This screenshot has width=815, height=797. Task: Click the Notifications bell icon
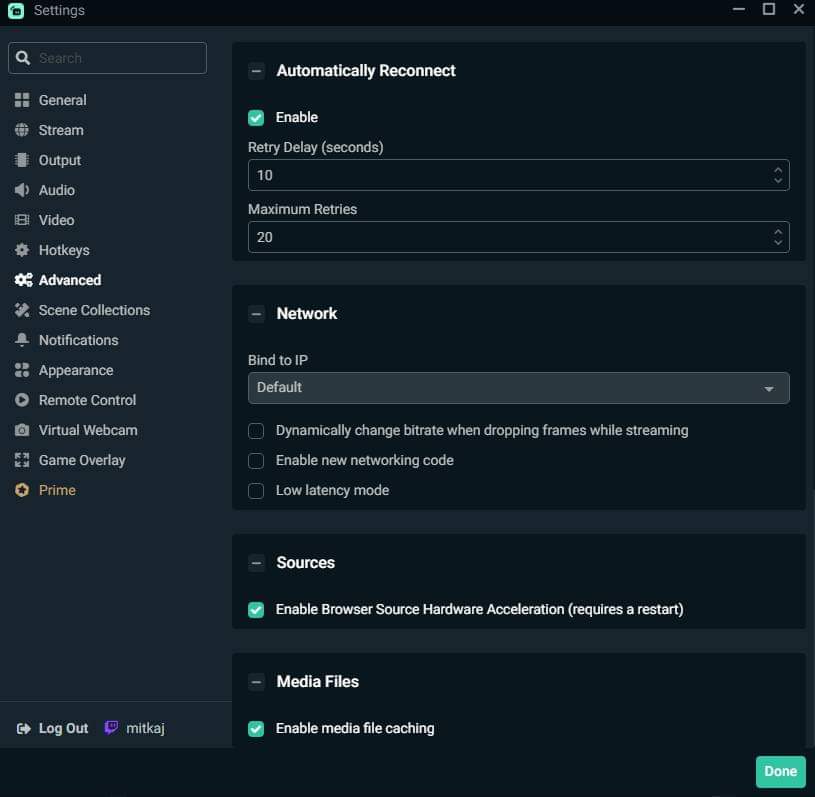click(22, 340)
